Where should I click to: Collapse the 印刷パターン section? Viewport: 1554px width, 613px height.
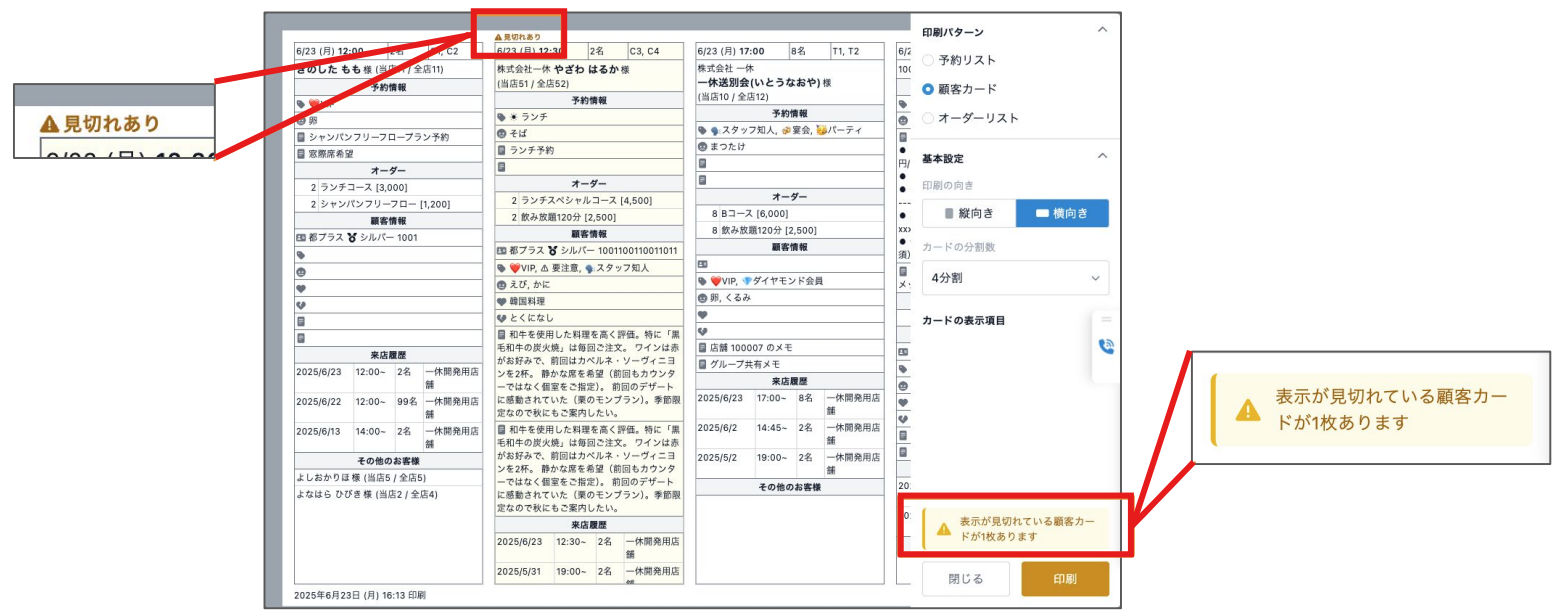click(1102, 30)
